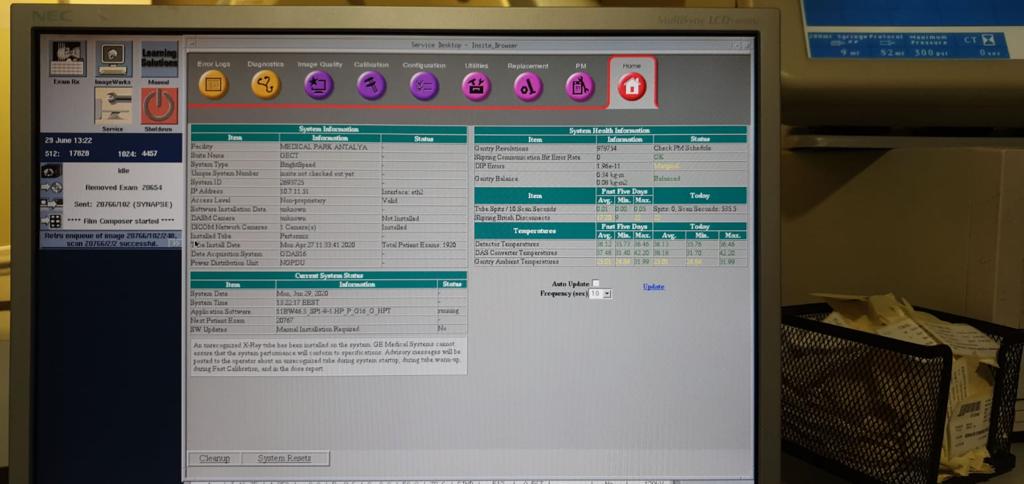This screenshot has width=1024, height=484.
Task: Launch Exam Rx from the desktop panel
Action: pos(67,60)
